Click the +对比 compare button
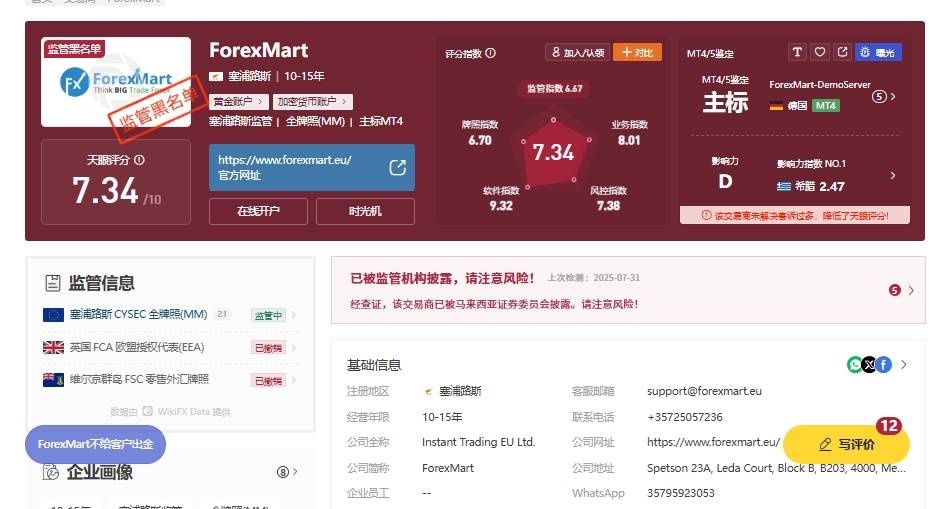941x509 pixels. point(637,52)
